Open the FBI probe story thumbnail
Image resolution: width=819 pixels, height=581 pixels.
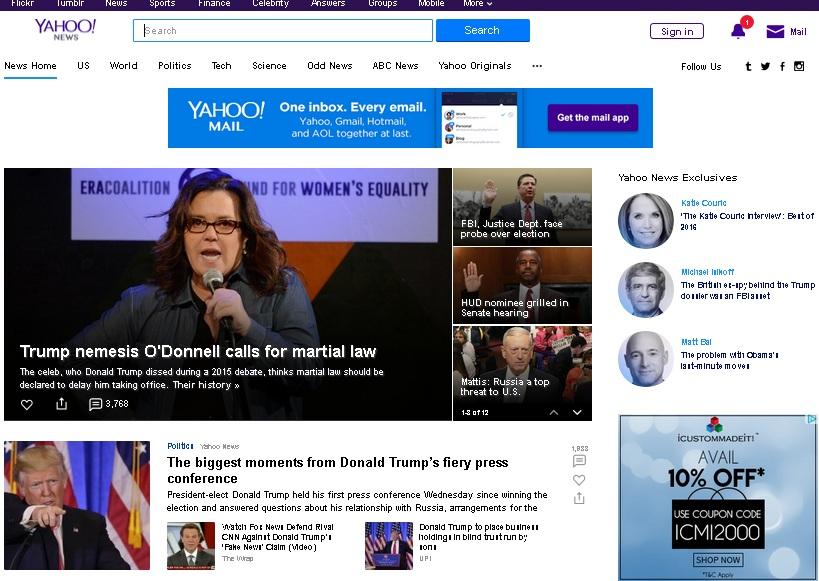pos(521,205)
